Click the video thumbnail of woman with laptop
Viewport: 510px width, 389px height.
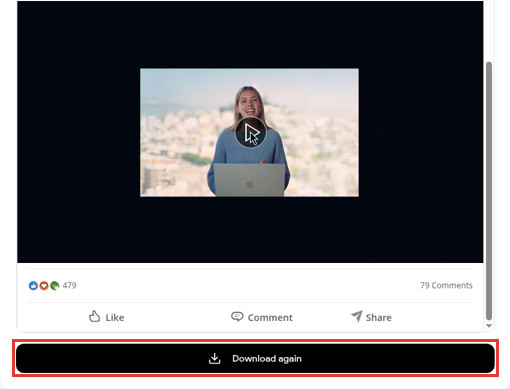pos(249,132)
